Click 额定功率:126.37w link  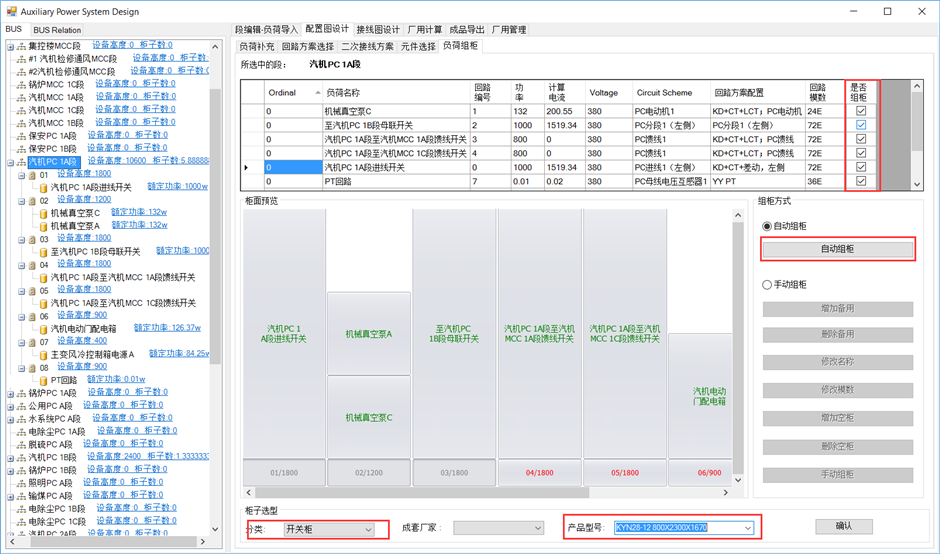pyautogui.click(x=167, y=328)
